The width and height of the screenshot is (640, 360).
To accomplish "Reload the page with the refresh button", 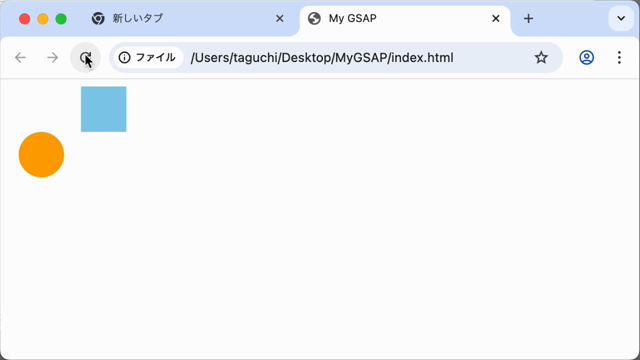I will click(x=85, y=58).
